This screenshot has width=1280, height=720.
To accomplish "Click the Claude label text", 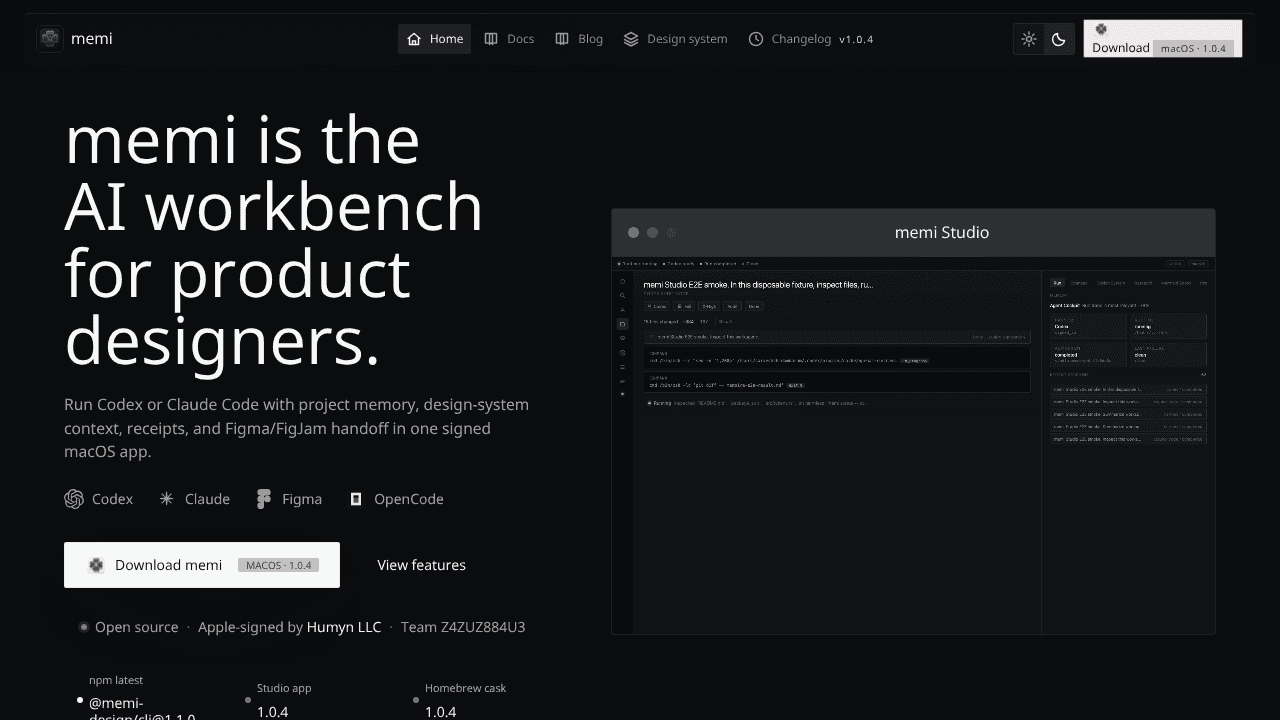I will coord(207,499).
